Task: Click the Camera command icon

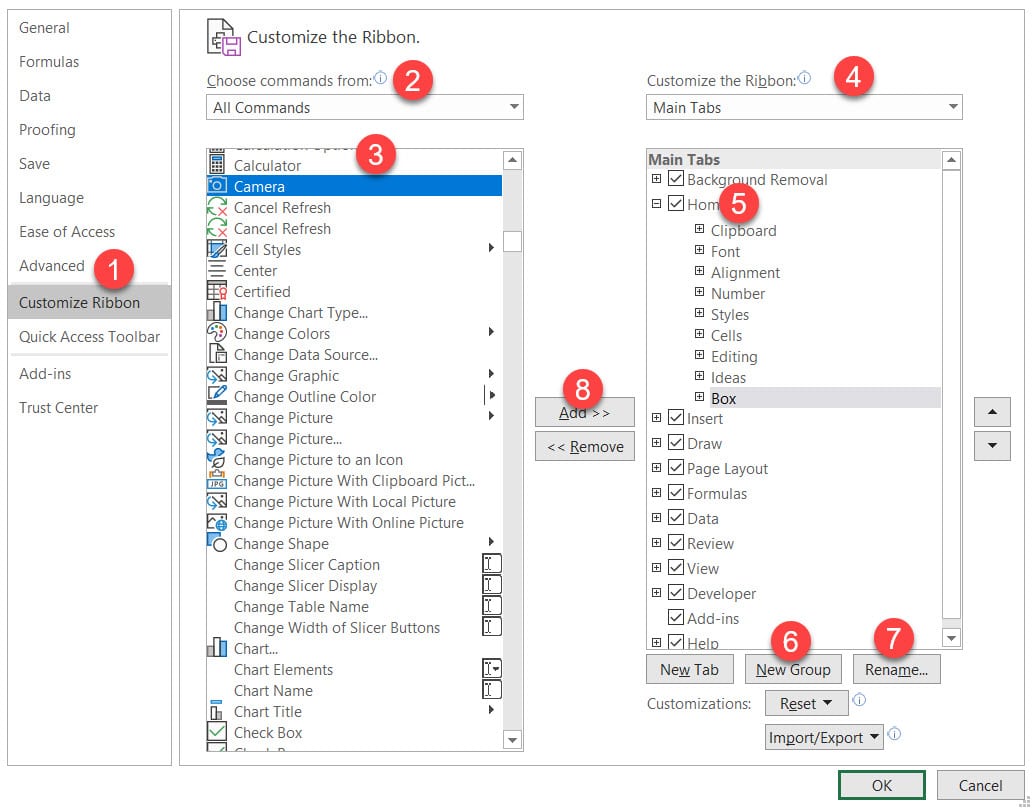Action: pyautogui.click(x=217, y=186)
